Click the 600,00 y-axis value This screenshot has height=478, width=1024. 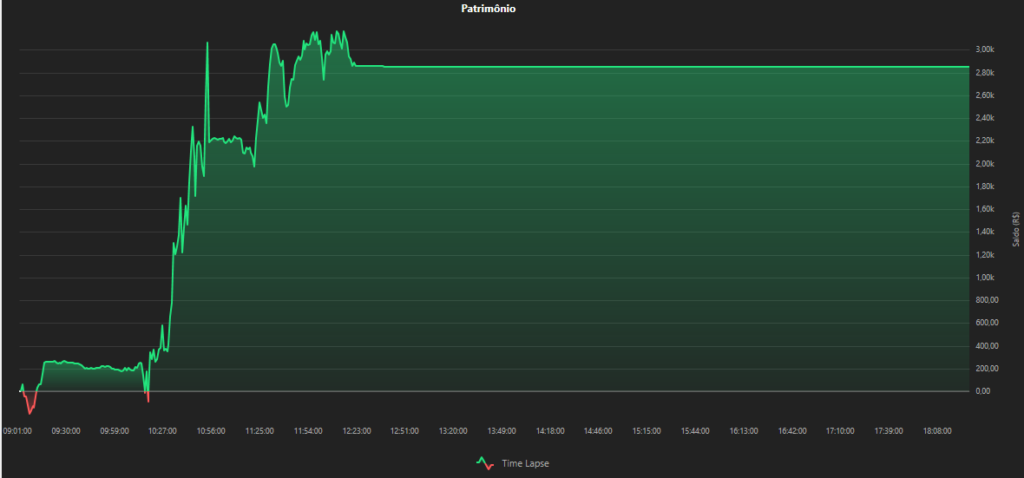[x=985, y=323]
